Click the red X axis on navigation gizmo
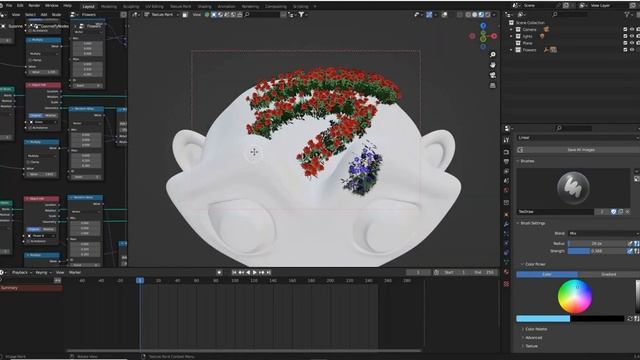Image resolution: width=640 pixels, height=360 pixels. coord(494,36)
